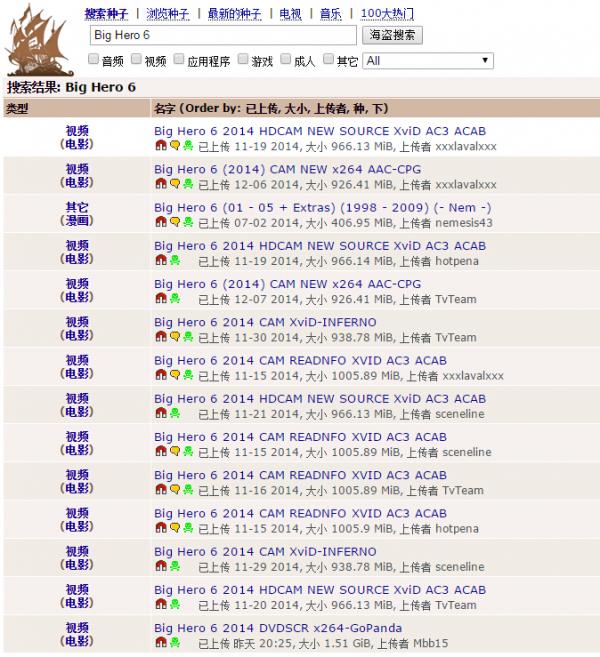The width and height of the screenshot is (600, 657).
Task: Check the 游戏 (games) checkbox
Action: click(x=243, y=59)
